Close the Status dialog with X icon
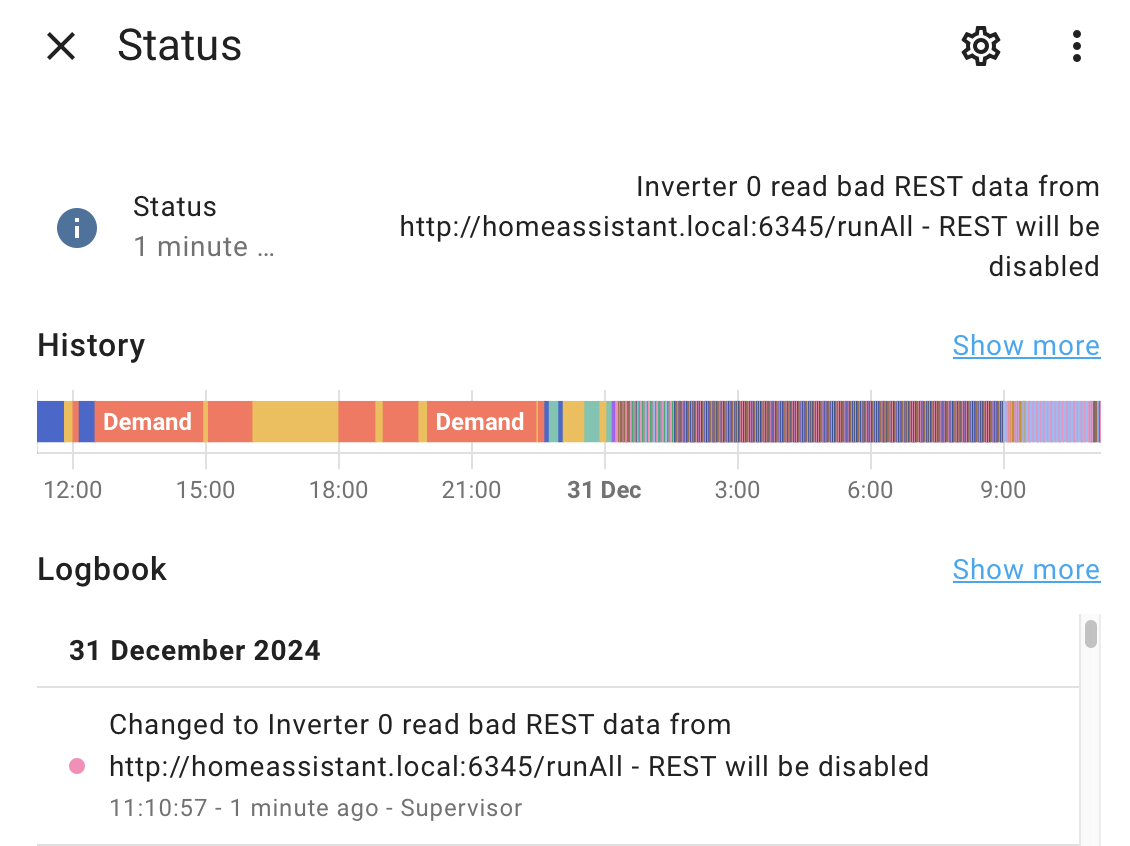 [61, 47]
